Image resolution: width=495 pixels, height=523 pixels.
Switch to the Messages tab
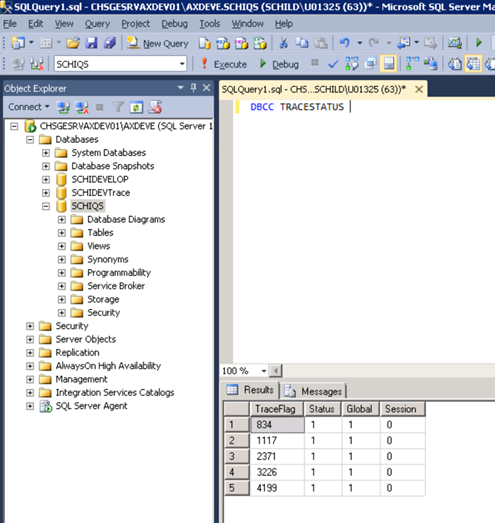[x=314, y=391]
